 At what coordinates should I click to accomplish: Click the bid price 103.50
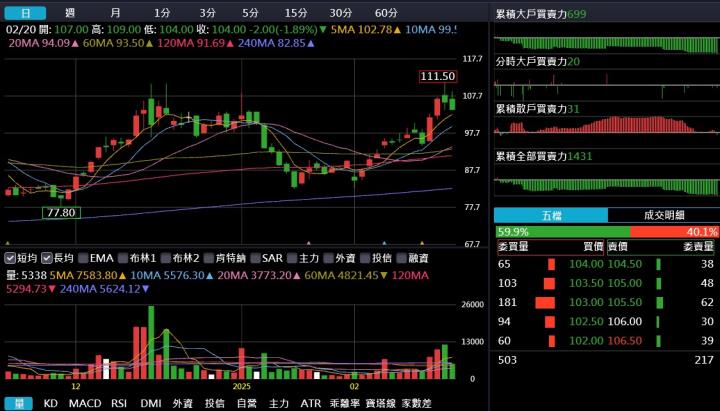point(586,283)
